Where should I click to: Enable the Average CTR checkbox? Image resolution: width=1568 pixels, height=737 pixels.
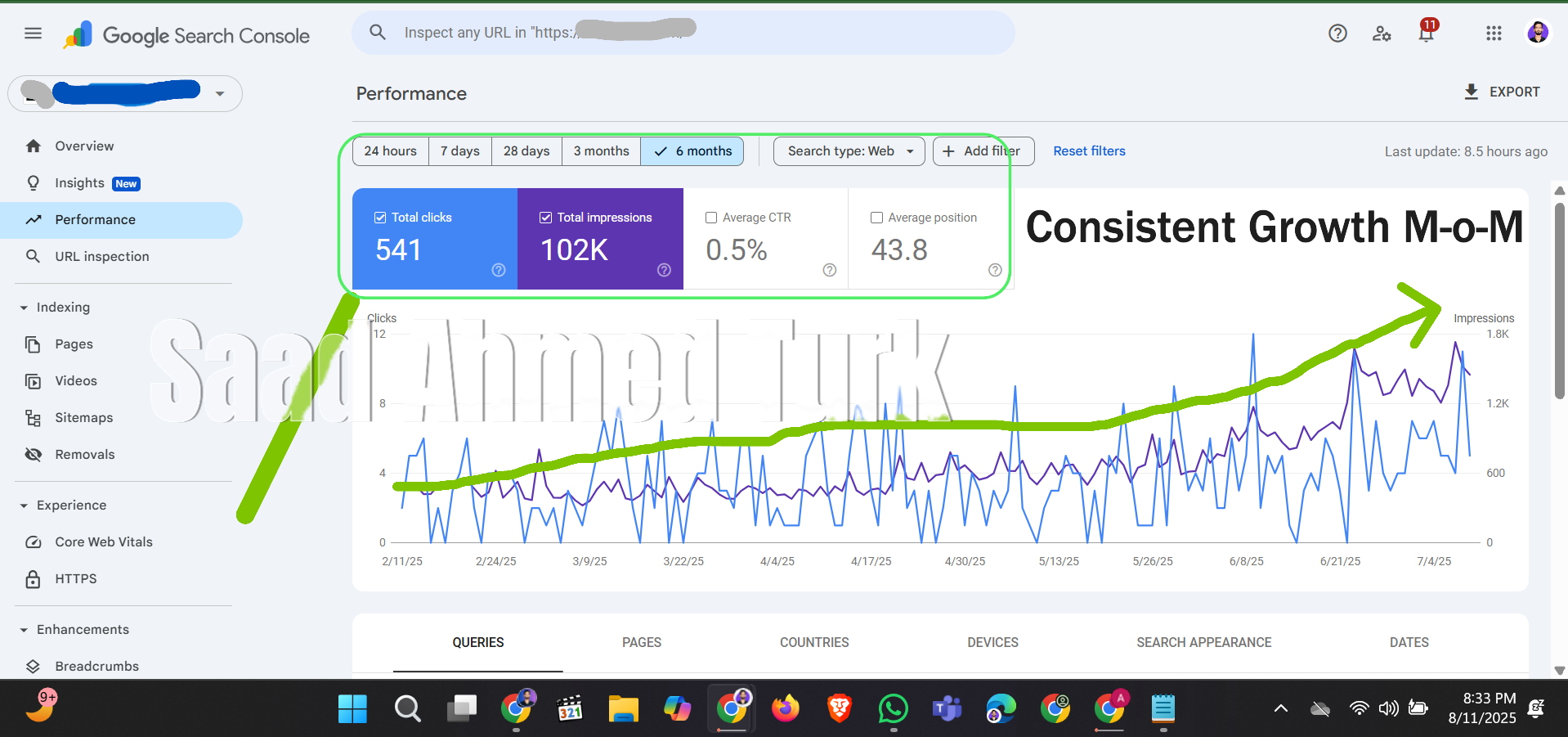click(x=711, y=218)
